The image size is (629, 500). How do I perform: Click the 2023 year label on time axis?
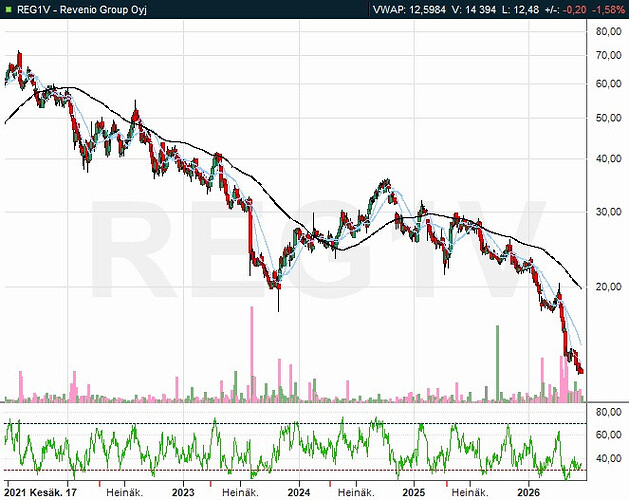coord(183,492)
